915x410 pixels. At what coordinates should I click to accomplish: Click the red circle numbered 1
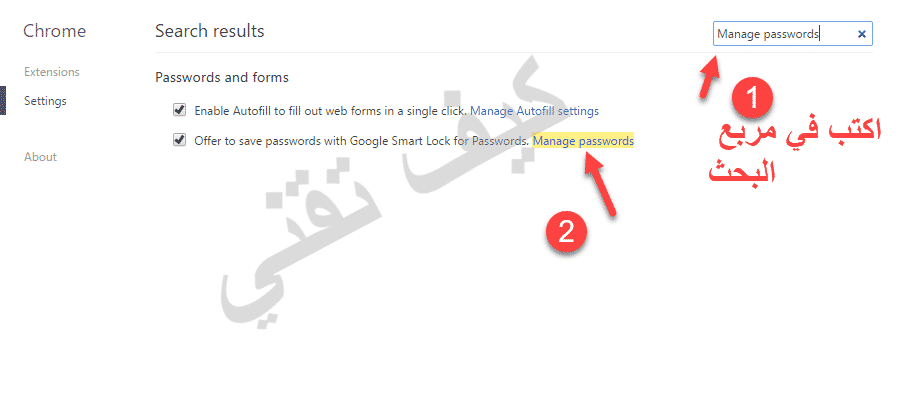click(753, 98)
